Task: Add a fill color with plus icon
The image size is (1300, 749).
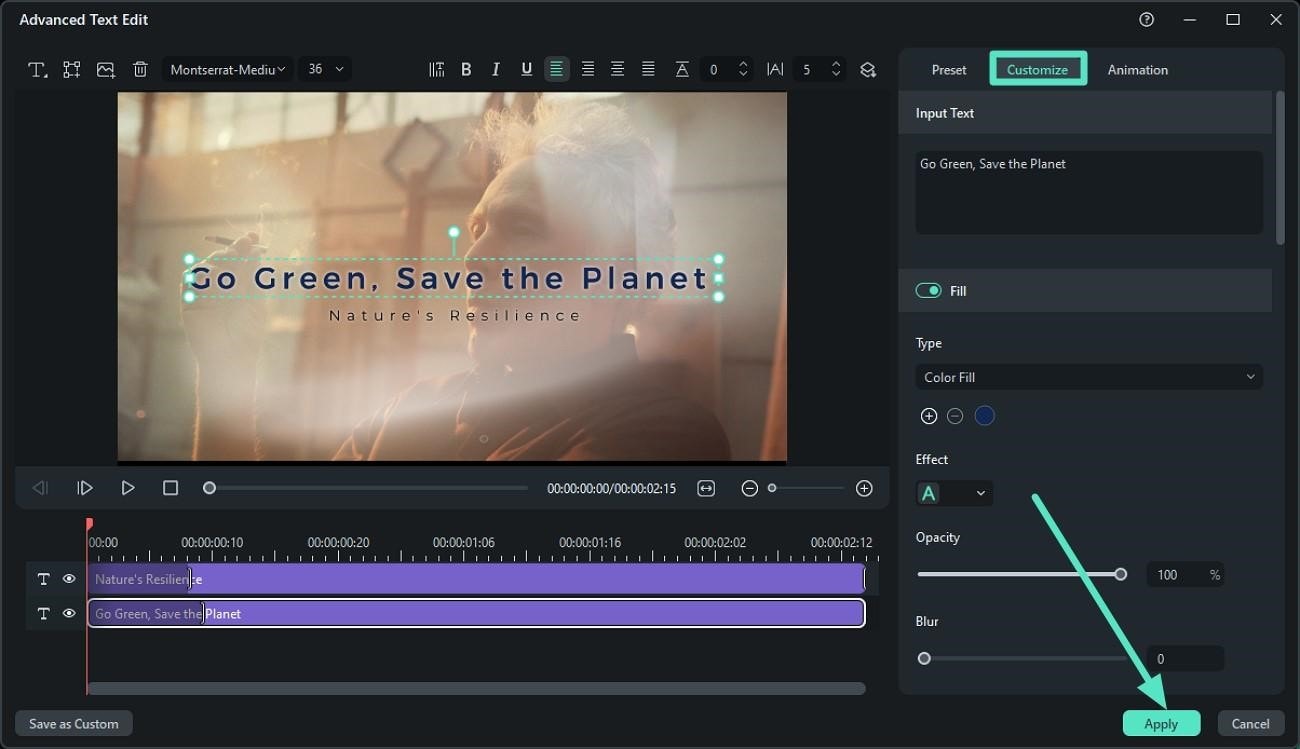Action: point(929,416)
